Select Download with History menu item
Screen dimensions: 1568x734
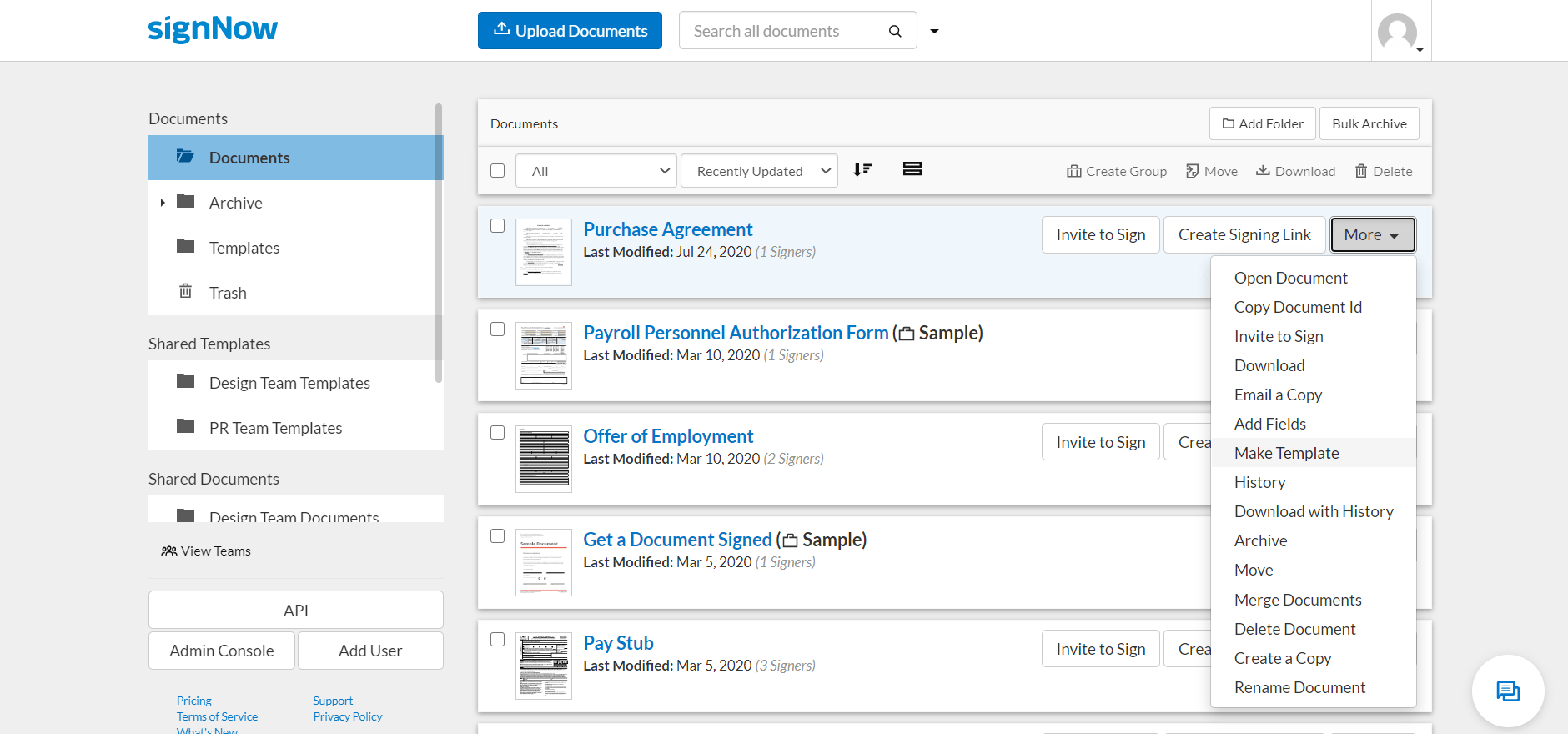point(1314,511)
